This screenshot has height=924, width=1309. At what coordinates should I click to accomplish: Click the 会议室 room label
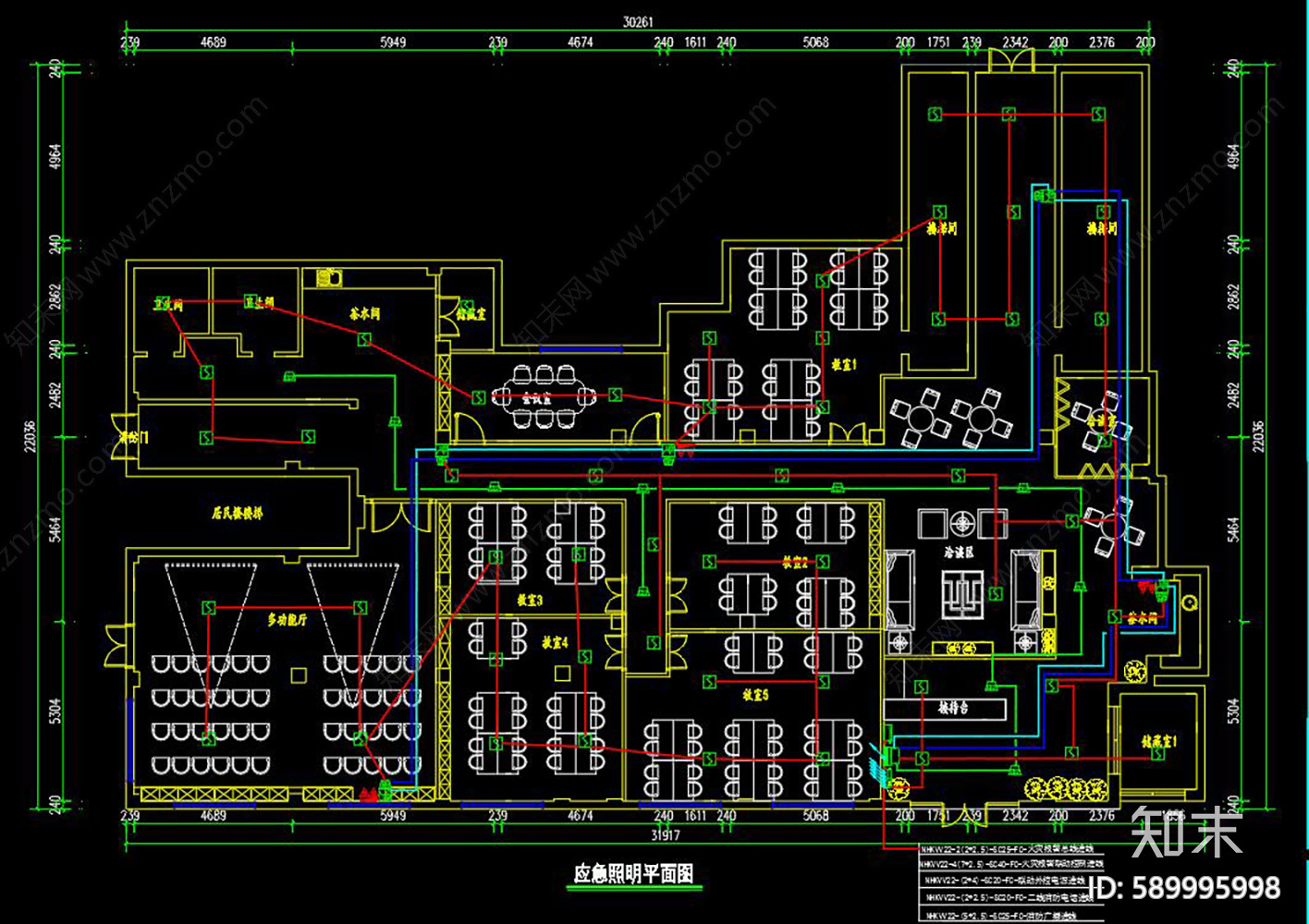[x=537, y=399]
